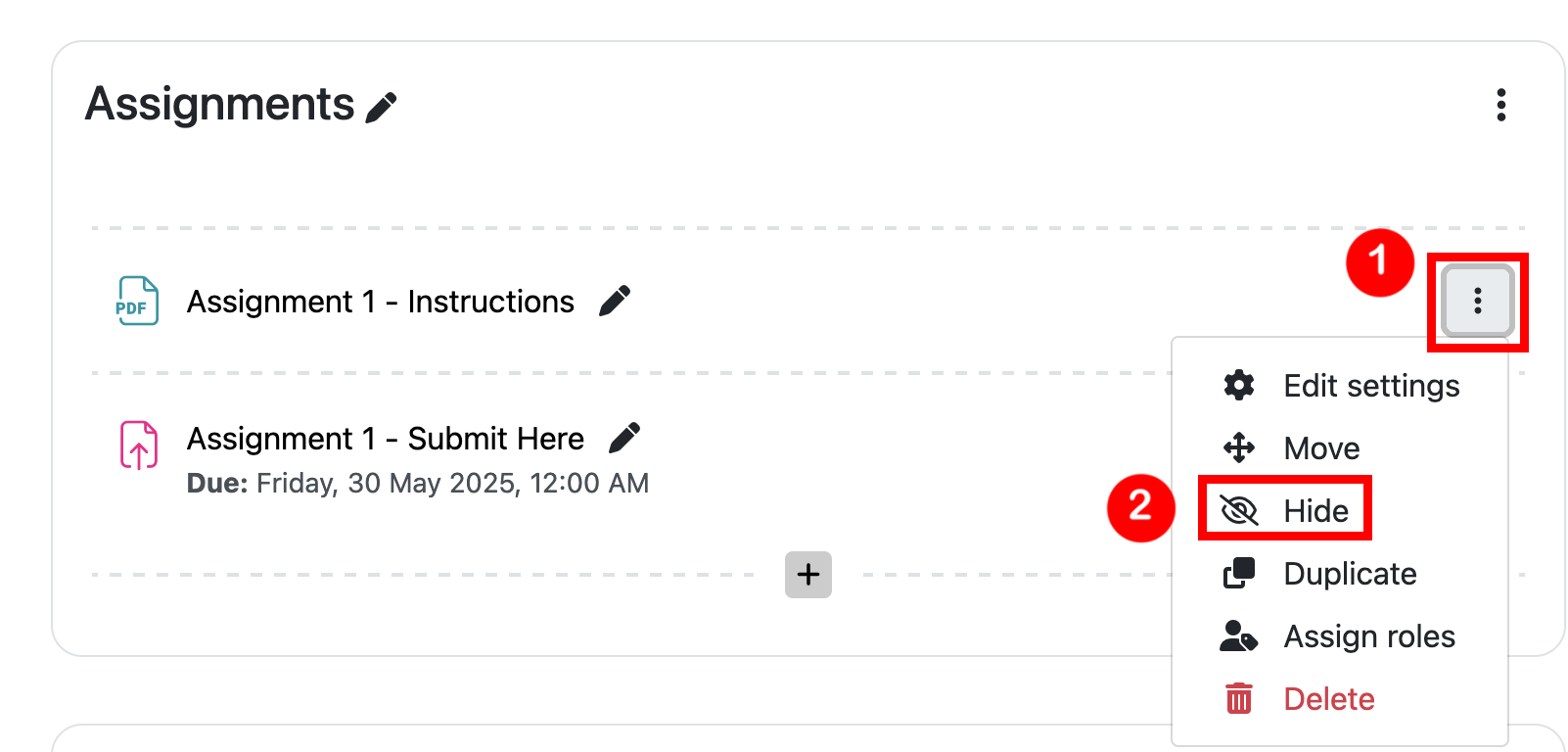The width and height of the screenshot is (1568, 752).
Task: Choose Edit settings from the menu
Action: pyautogui.click(x=1370, y=386)
